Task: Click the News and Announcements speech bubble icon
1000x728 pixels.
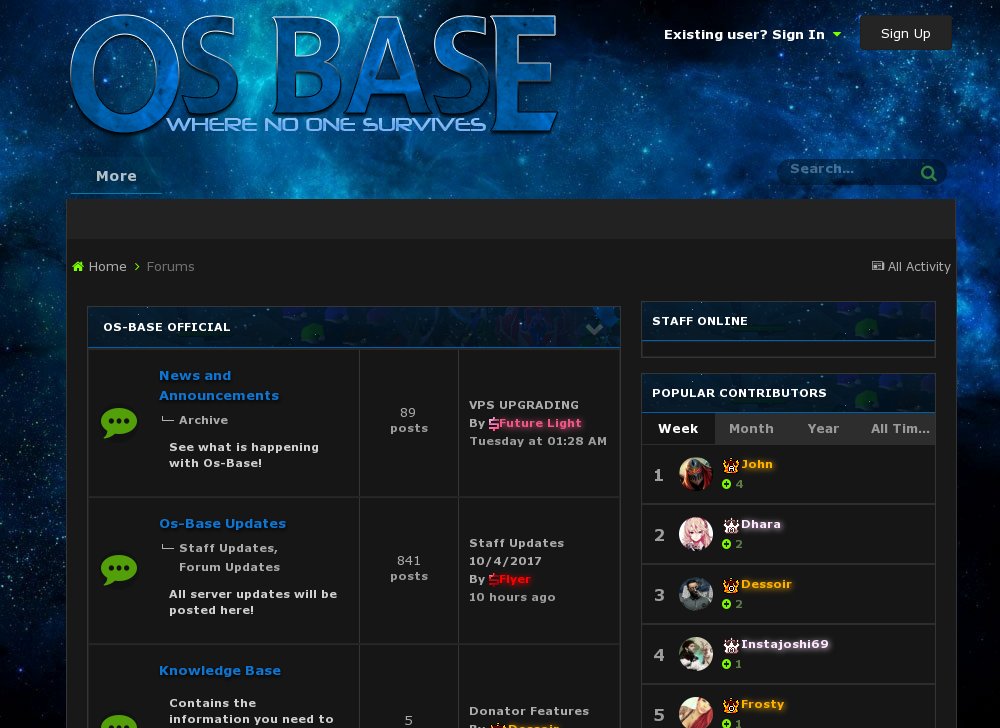Action: [119, 423]
